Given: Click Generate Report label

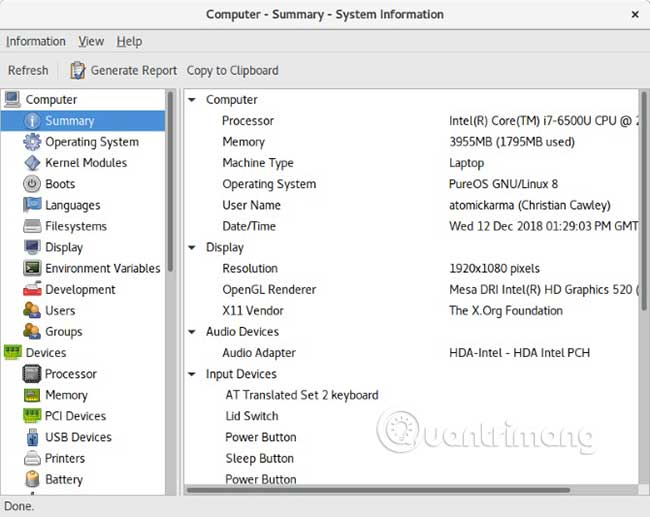Looking at the screenshot, I should click(x=133, y=70).
